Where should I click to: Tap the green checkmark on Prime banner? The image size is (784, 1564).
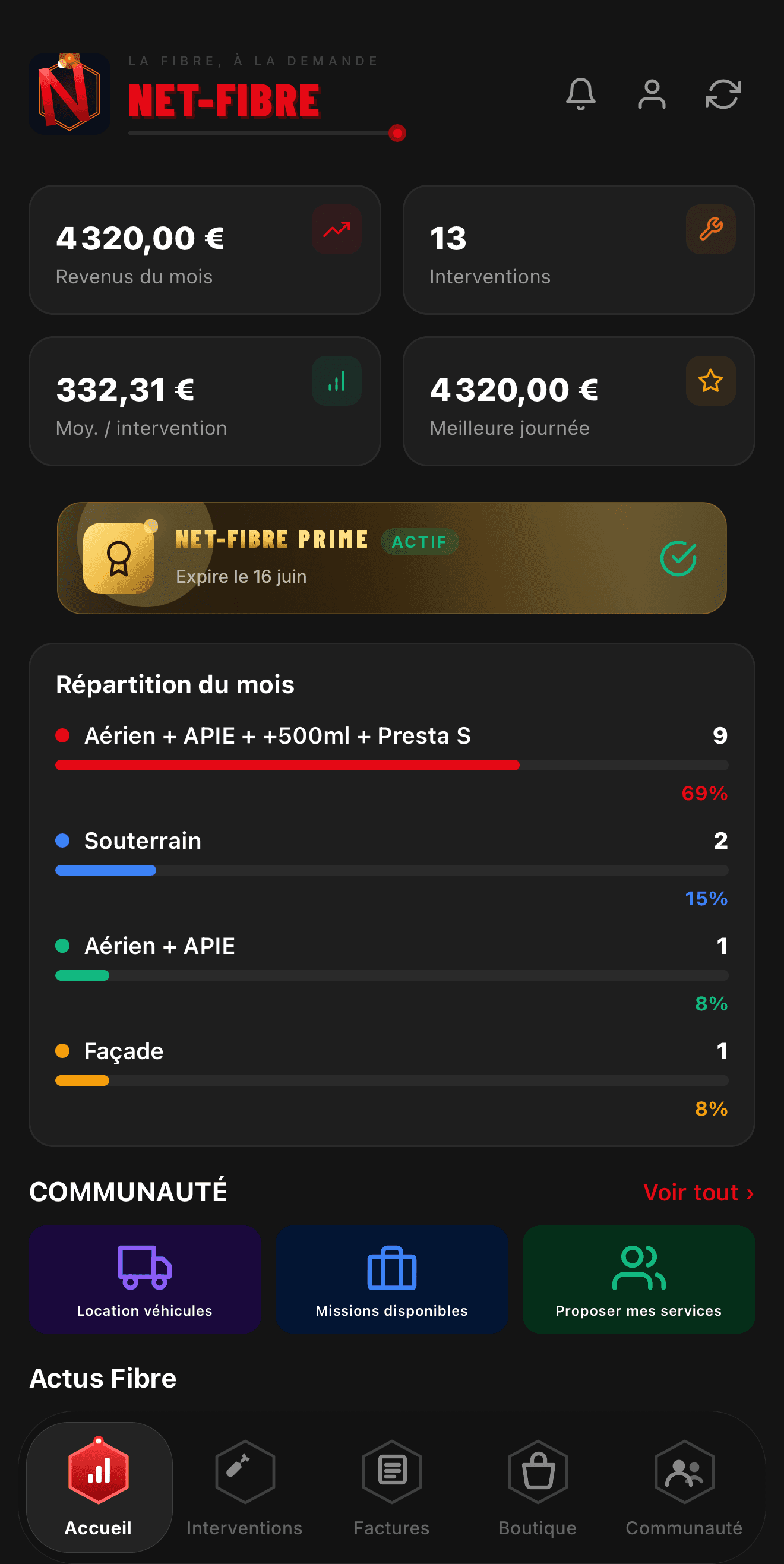(678, 558)
